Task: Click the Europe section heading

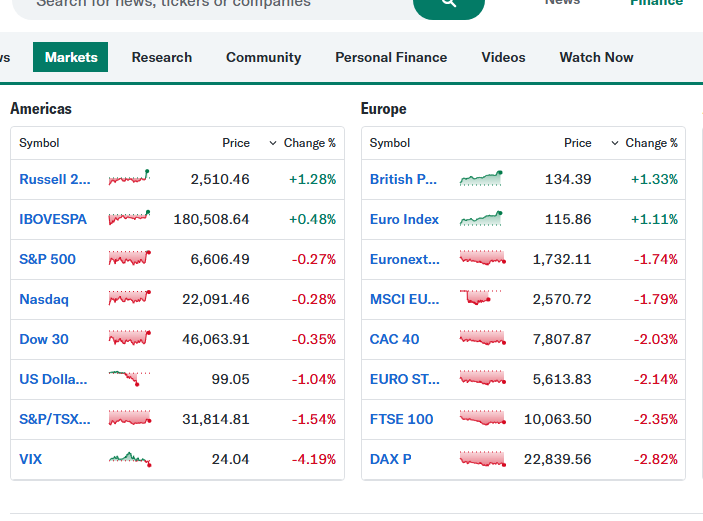Action: click(x=384, y=109)
